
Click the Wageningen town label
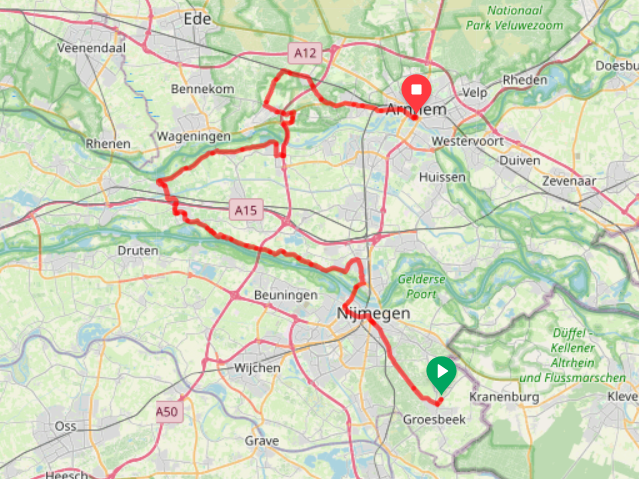[x=194, y=137]
